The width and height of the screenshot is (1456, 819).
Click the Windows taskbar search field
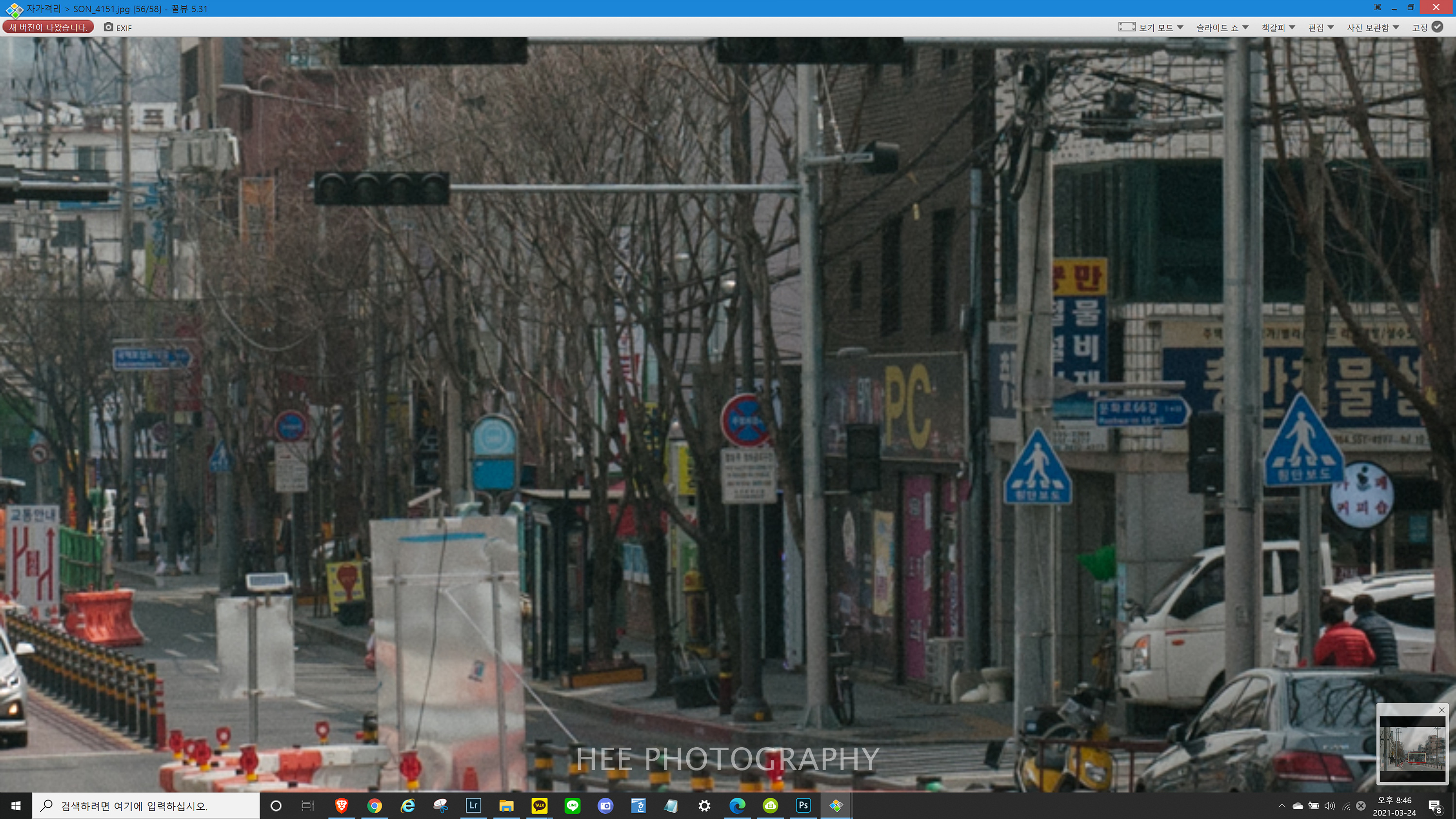147,806
